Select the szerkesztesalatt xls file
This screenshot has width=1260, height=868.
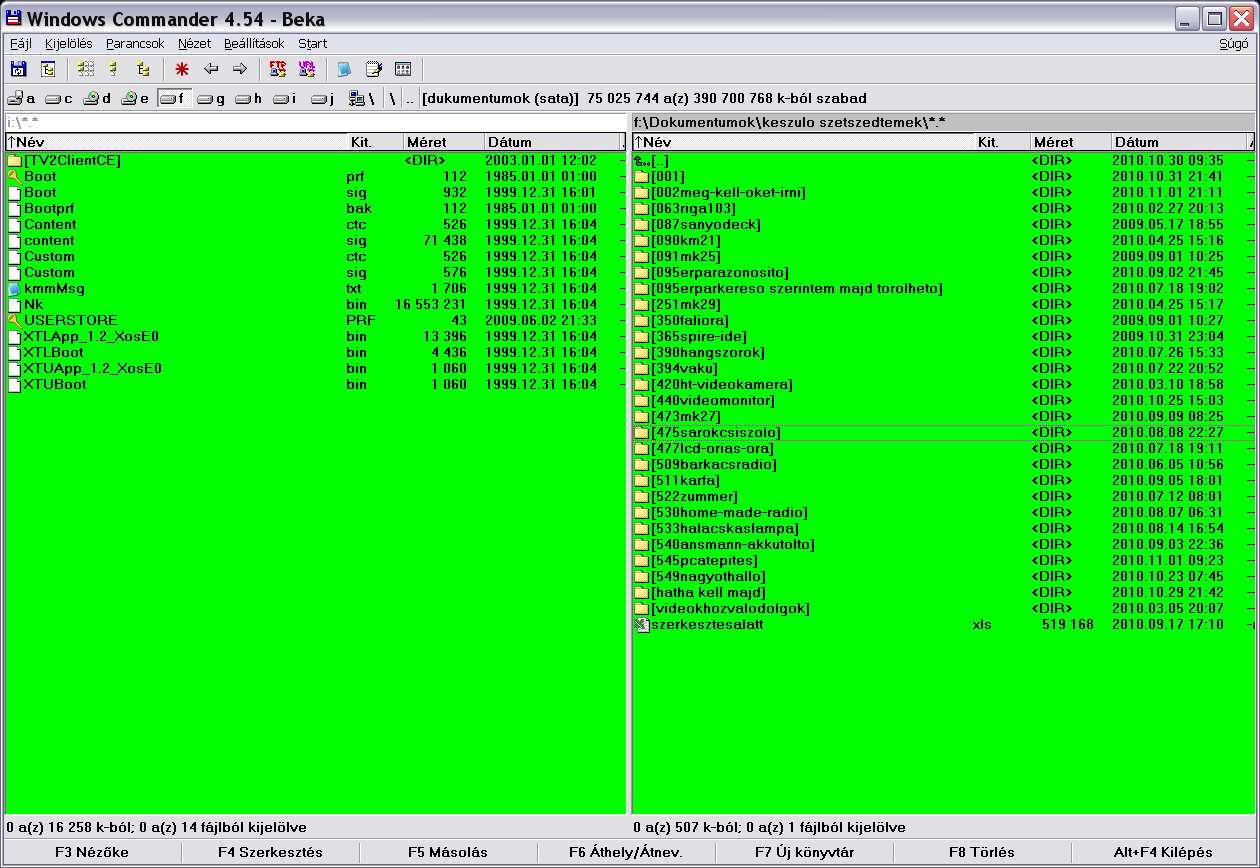tap(706, 625)
